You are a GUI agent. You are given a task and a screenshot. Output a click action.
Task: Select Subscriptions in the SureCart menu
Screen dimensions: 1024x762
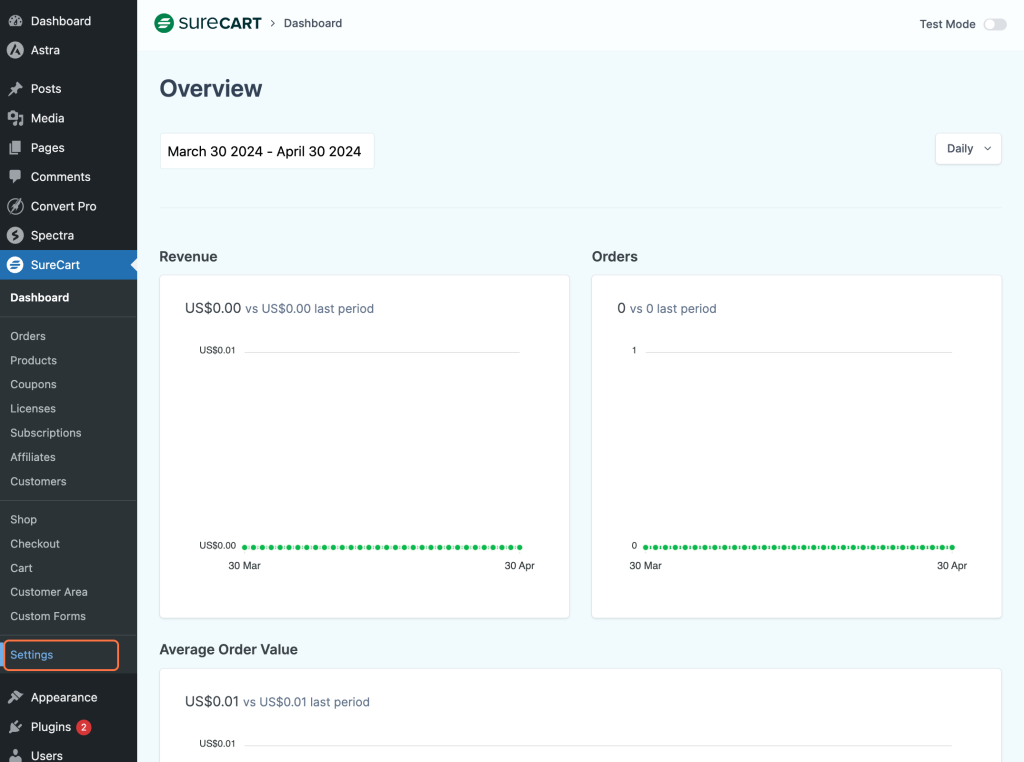pyautogui.click(x=46, y=433)
